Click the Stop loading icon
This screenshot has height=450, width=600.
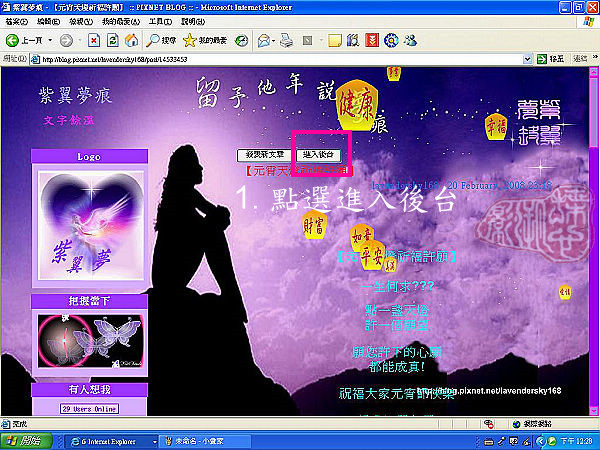(x=94, y=40)
